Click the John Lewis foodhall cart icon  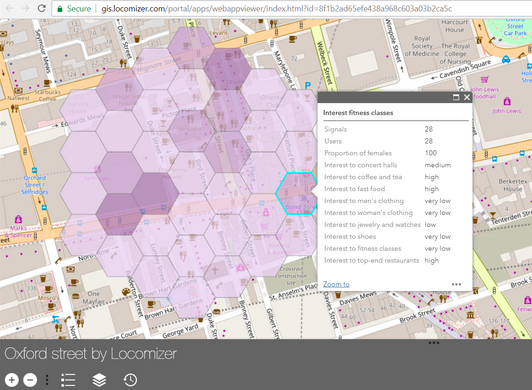pos(484,80)
